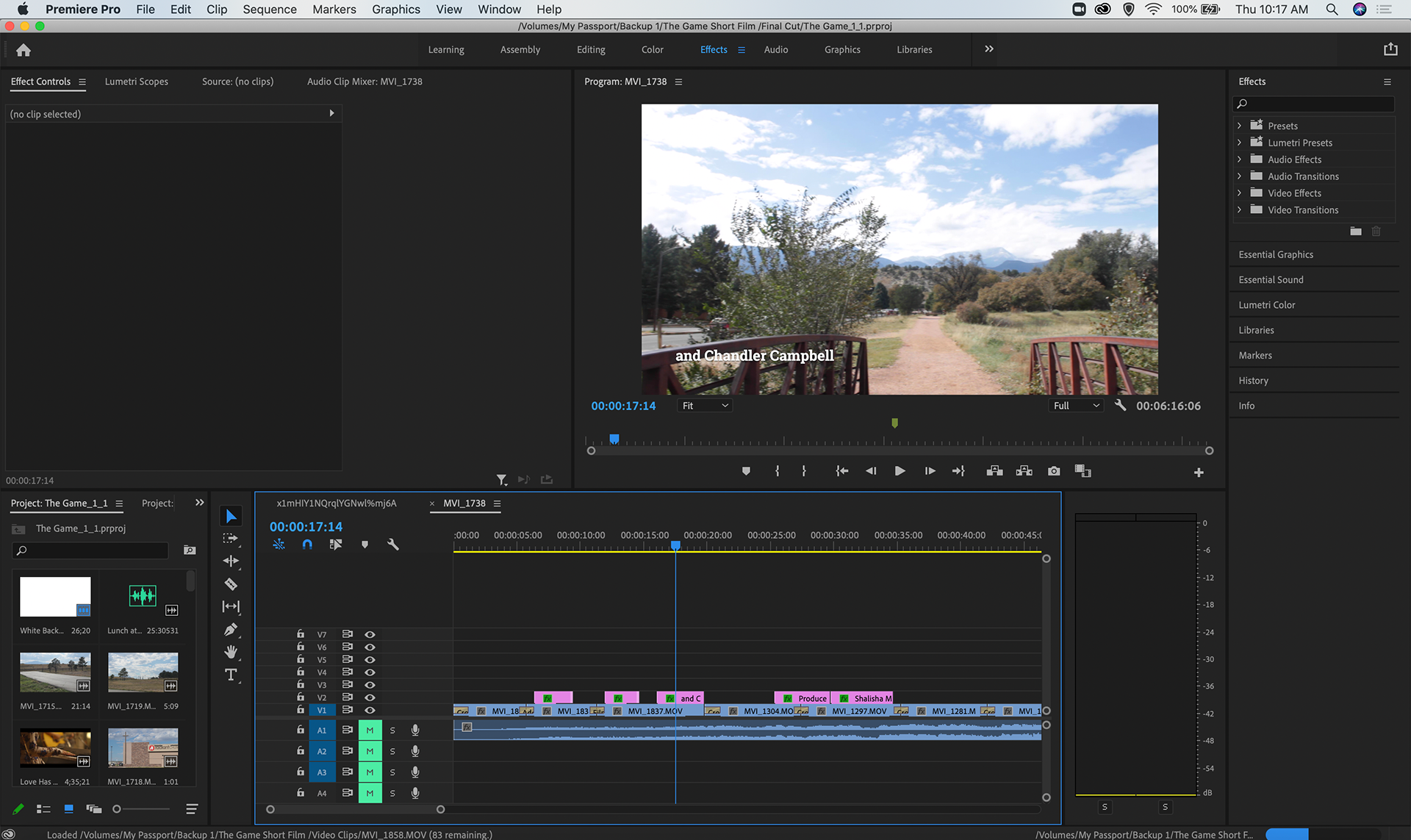Select the Track Select Forward tool
This screenshot has width=1411, height=840.
point(231,538)
